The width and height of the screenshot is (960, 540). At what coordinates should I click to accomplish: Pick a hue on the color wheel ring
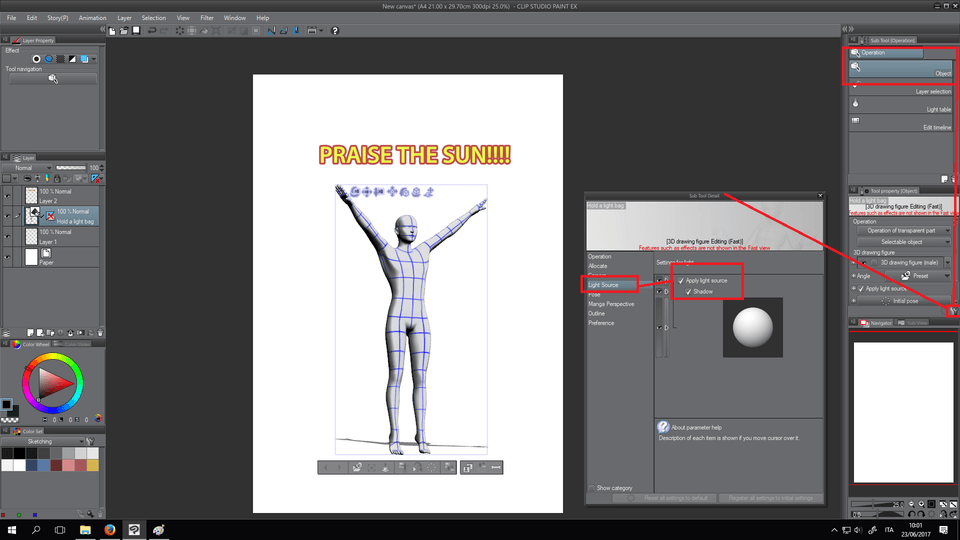coord(53,356)
